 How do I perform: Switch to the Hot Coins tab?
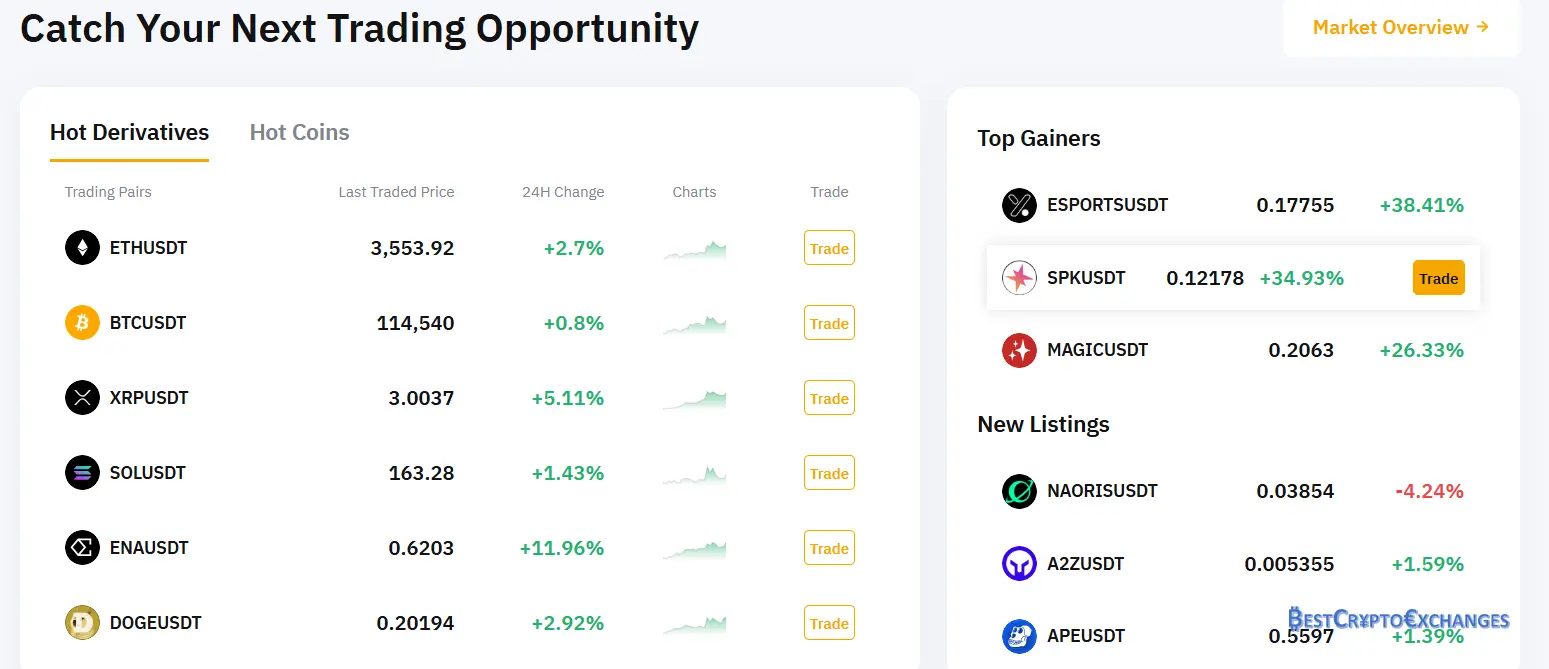point(299,132)
